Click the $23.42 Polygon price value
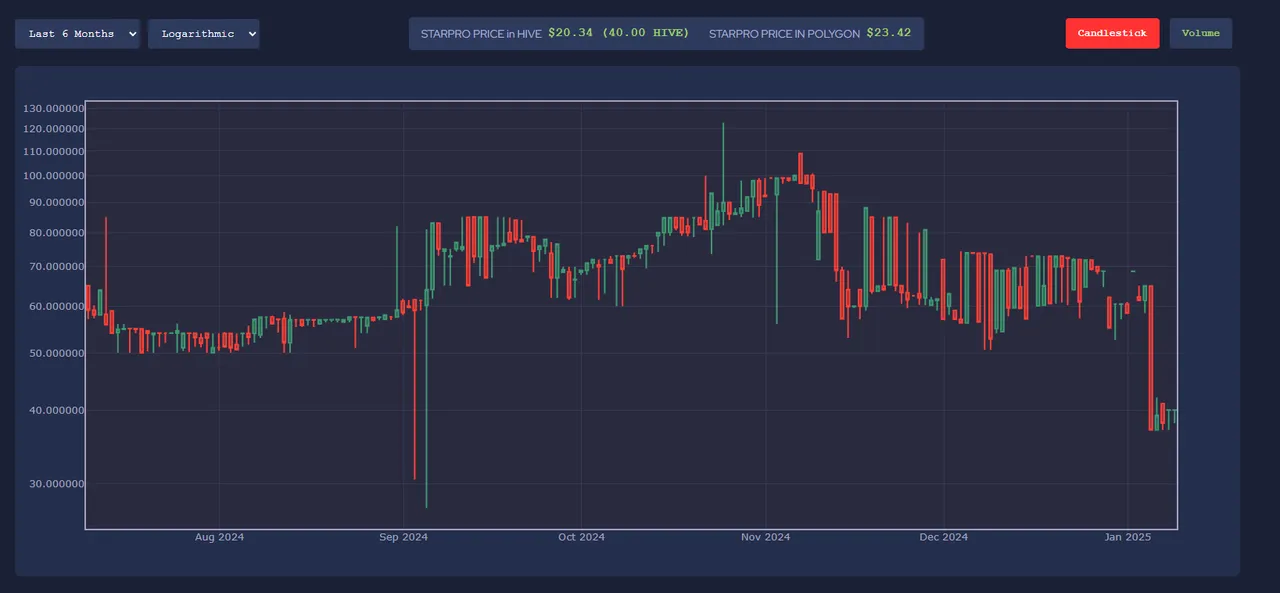 coord(889,33)
